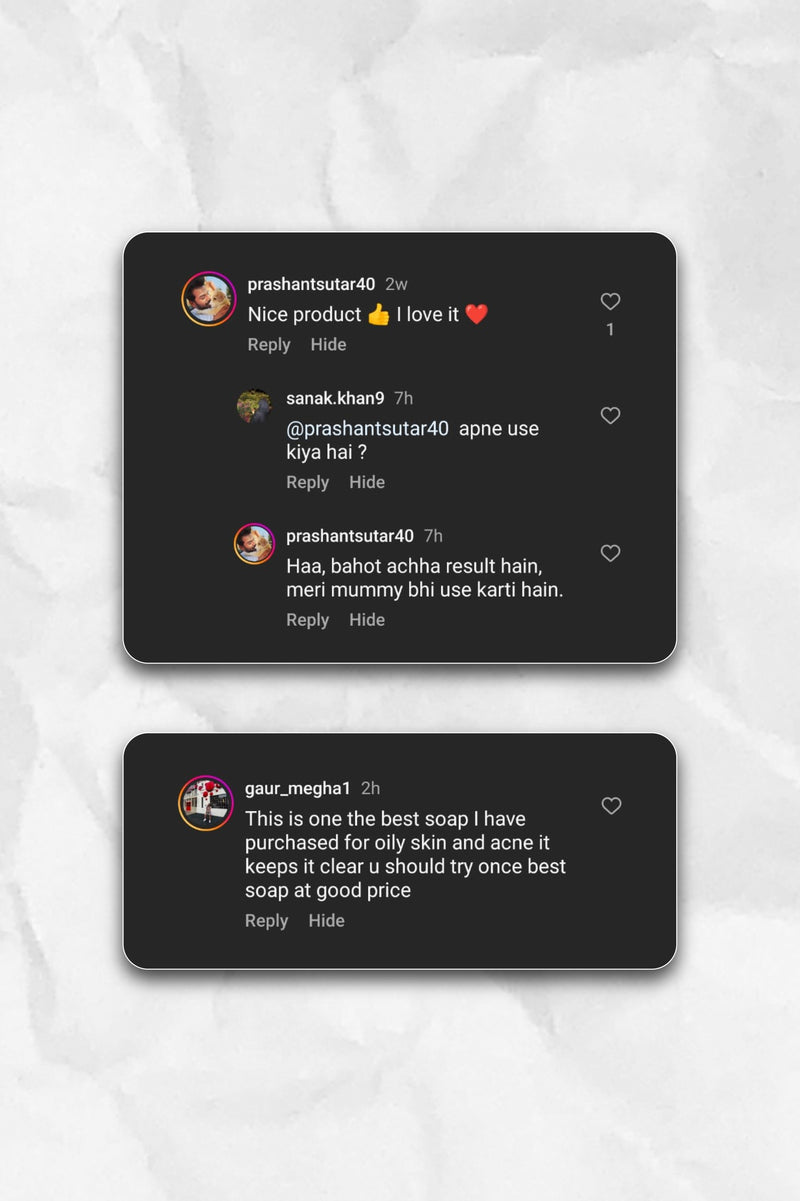Like the "Haa, bahot achha" reply
Viewport: 800px width, 1201px height.
click(x=610, y=553)
